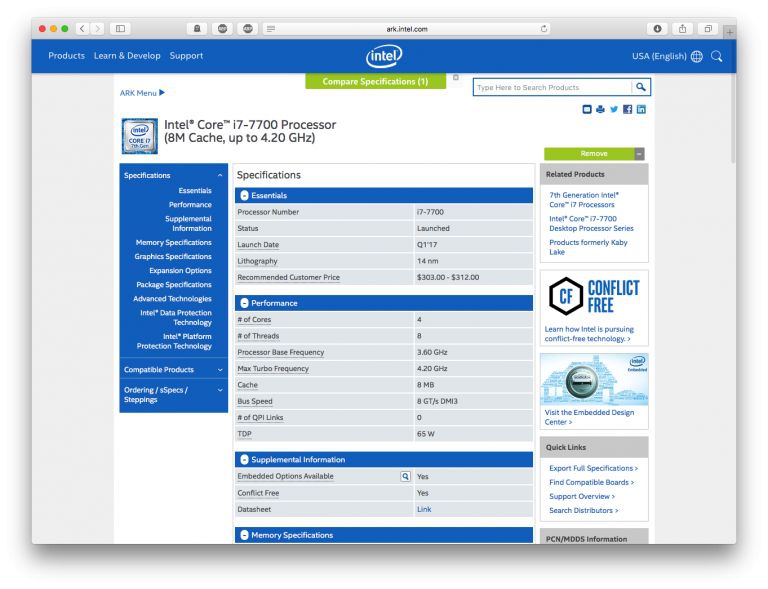The image size is (768, 589).
Task: Open the Datasheet Link
Action: tap(424, 509)
